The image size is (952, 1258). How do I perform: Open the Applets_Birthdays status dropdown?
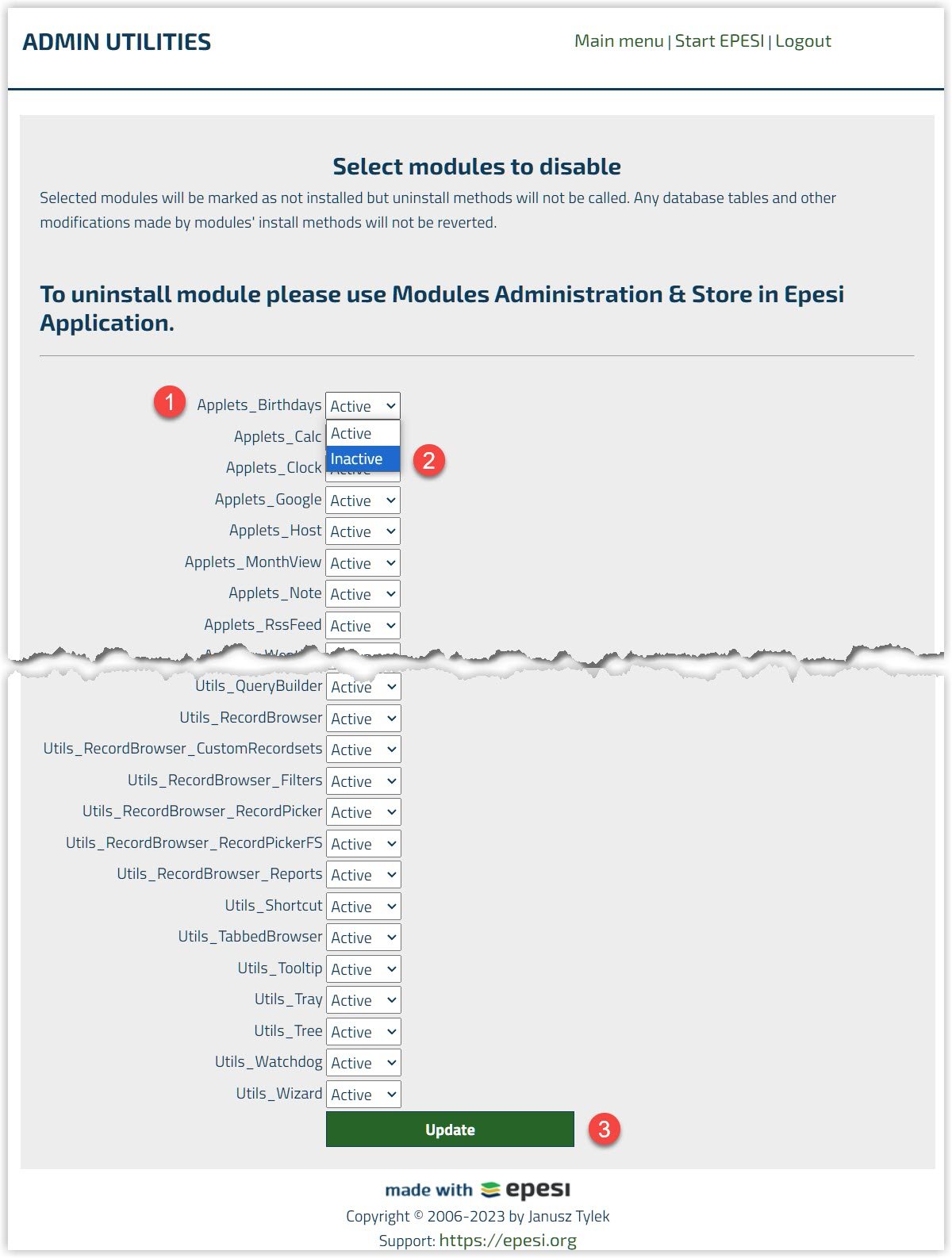click(x=363, y=406)
